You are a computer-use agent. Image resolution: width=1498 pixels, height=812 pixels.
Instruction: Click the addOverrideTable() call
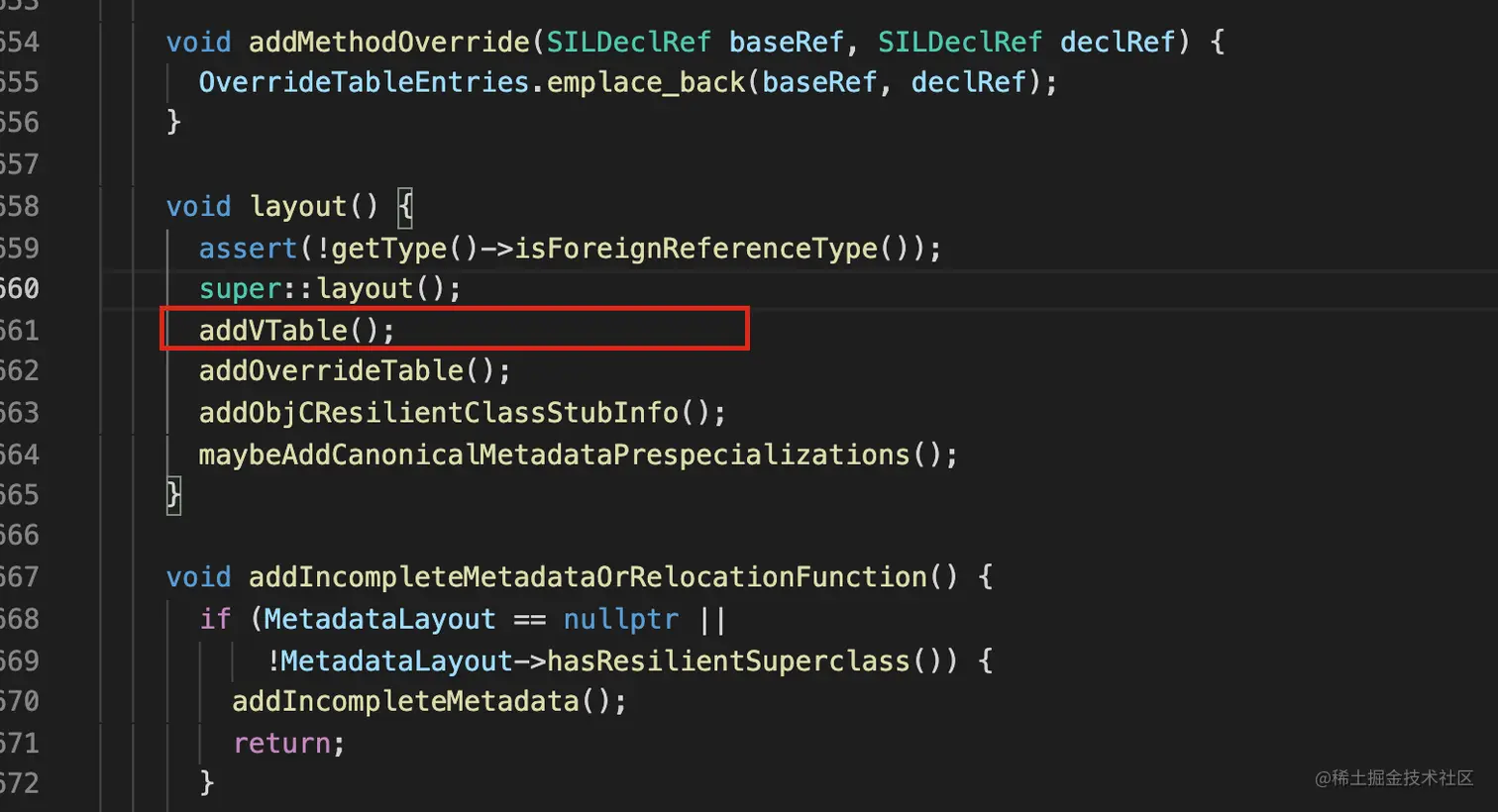355,370
